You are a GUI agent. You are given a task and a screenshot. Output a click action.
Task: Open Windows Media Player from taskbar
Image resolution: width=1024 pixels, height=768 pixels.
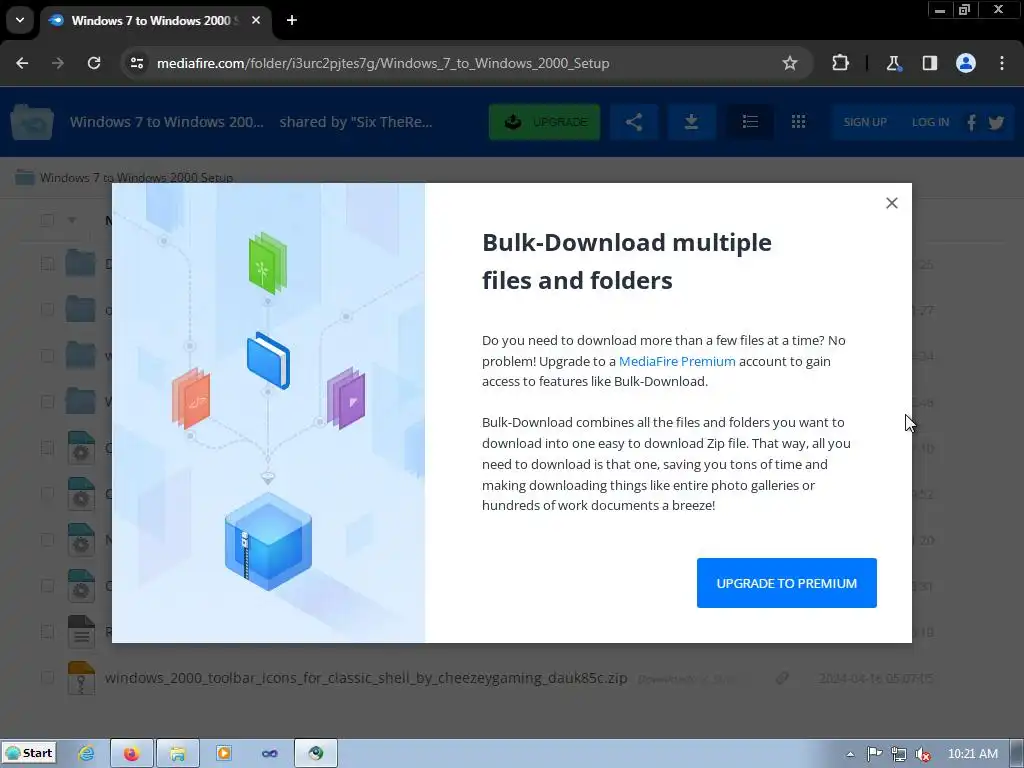(223, 754)
